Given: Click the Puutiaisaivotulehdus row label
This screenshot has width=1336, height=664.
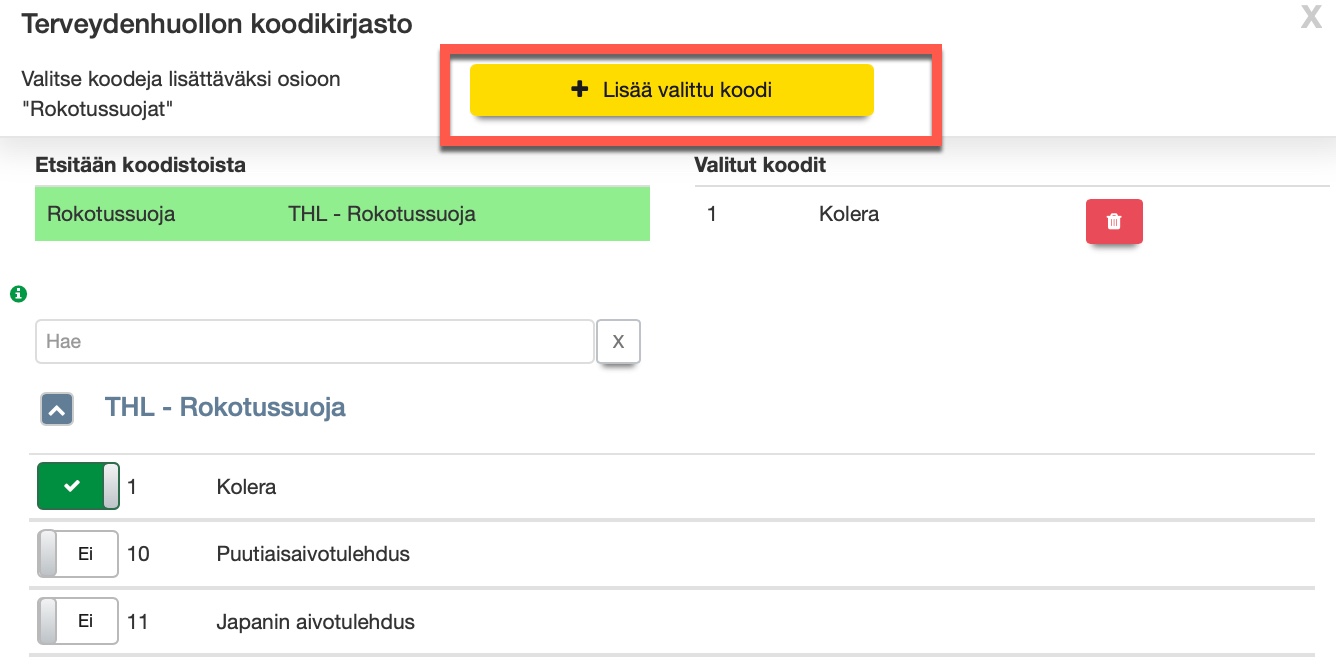Looking at the screenshot, I should [313, 554].
